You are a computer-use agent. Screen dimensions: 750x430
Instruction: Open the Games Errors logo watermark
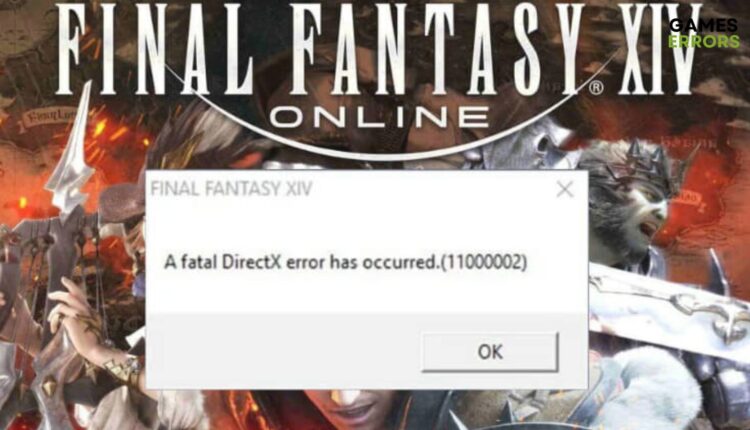[x=704, y=33]
